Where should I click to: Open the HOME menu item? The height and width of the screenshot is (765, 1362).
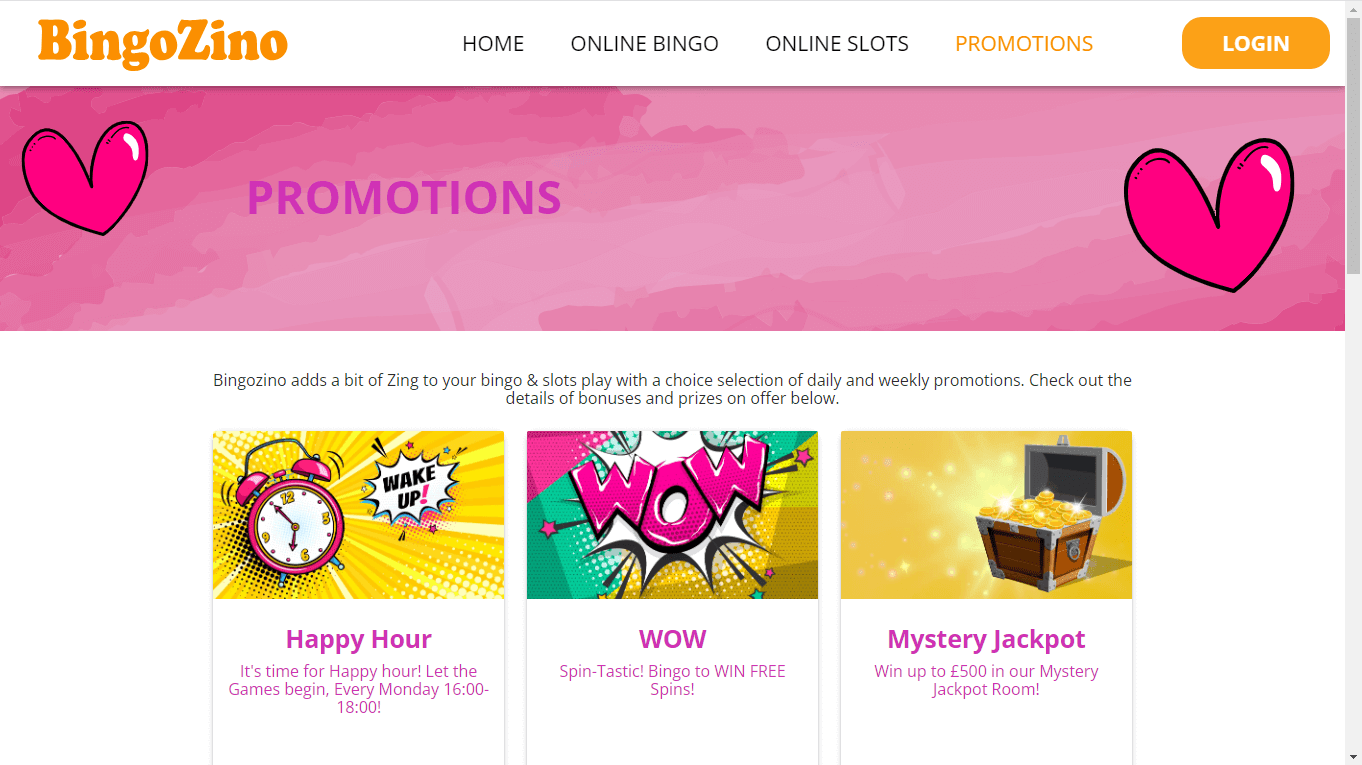(x=493, y=44)
